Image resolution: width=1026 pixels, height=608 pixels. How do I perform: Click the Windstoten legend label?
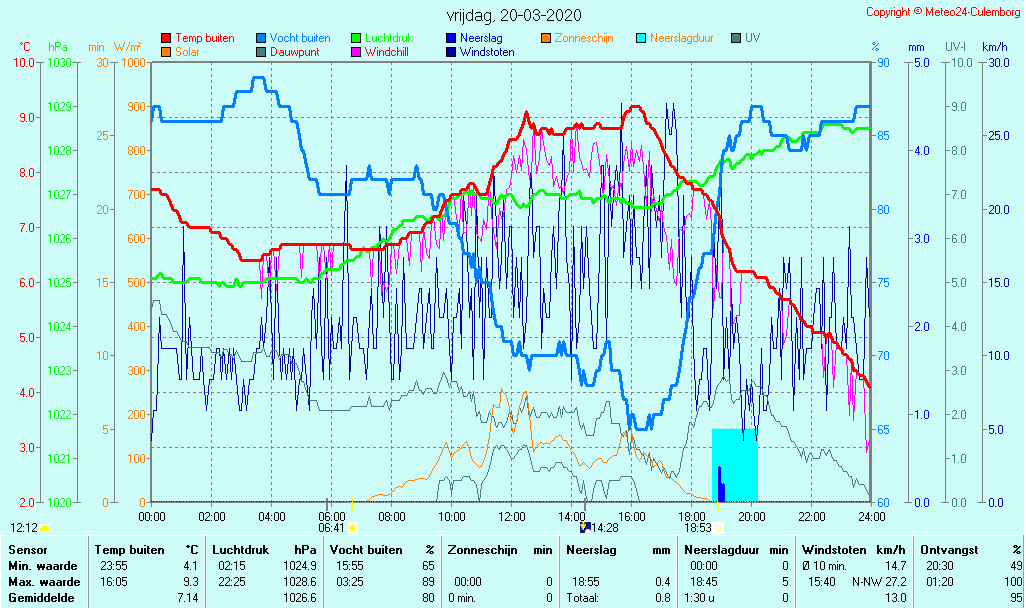[x=487, y=52]
